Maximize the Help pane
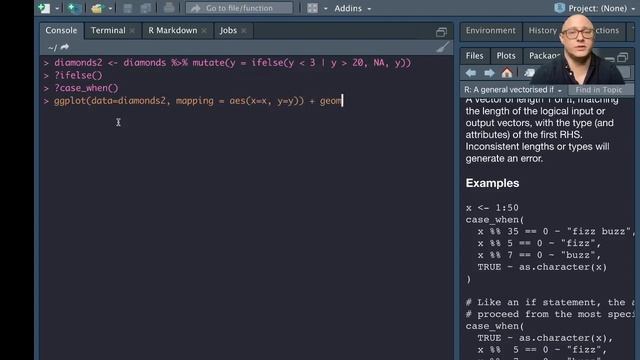Image resolution: width=640 pixels, height=360 pixels. click(x=622, y=58)
